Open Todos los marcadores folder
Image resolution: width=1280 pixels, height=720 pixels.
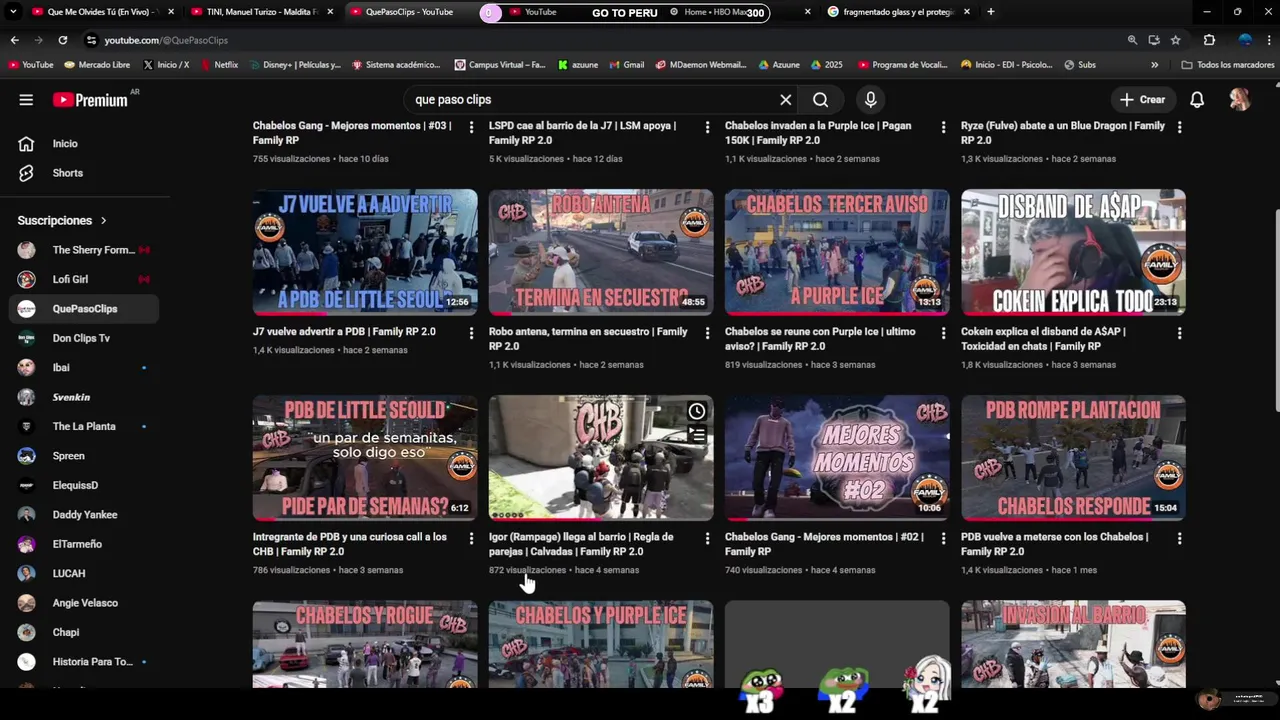(x=1227, y=65)
